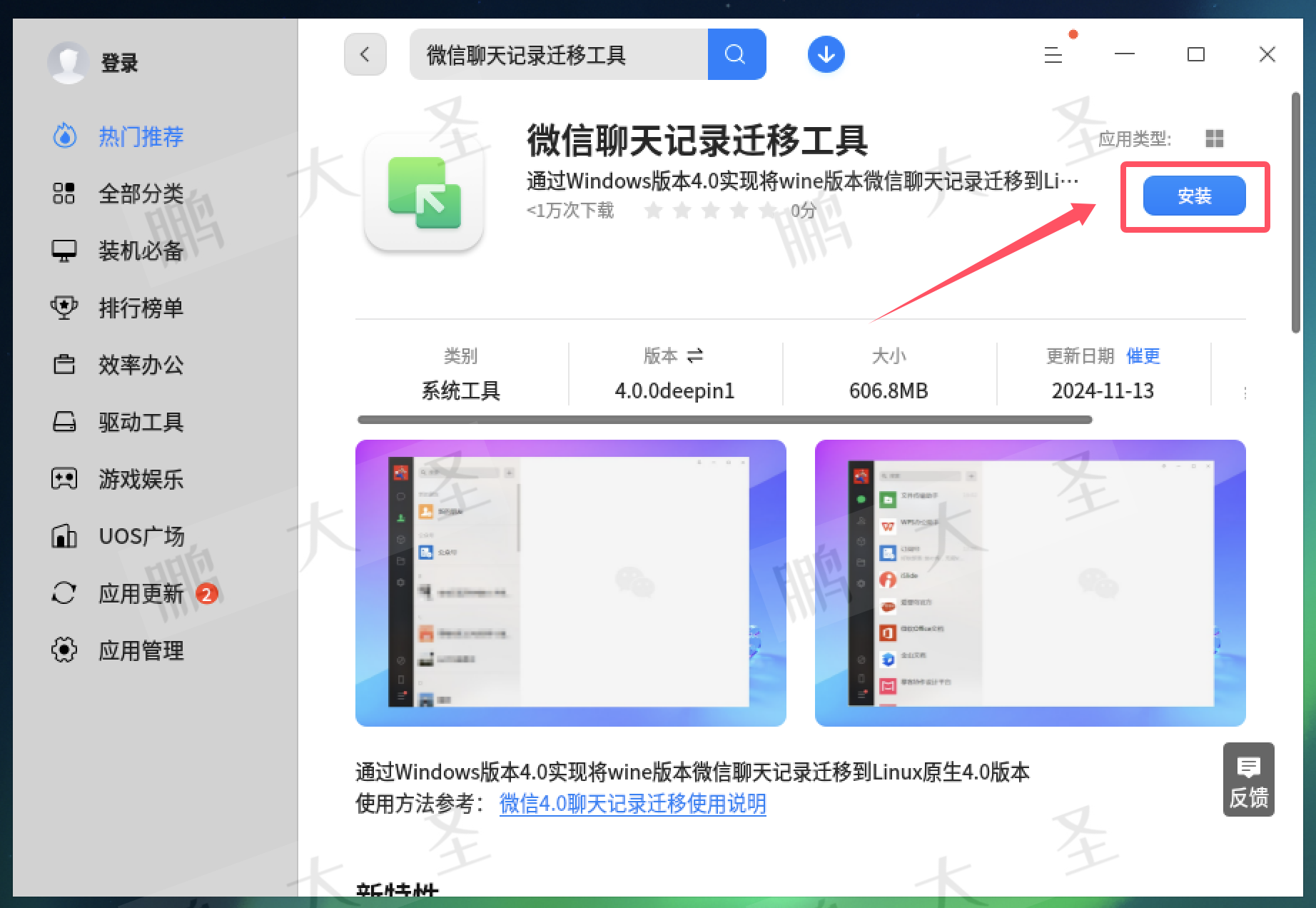
Task: Click version value 4.0.0deepin1
Action: (674, 390)
